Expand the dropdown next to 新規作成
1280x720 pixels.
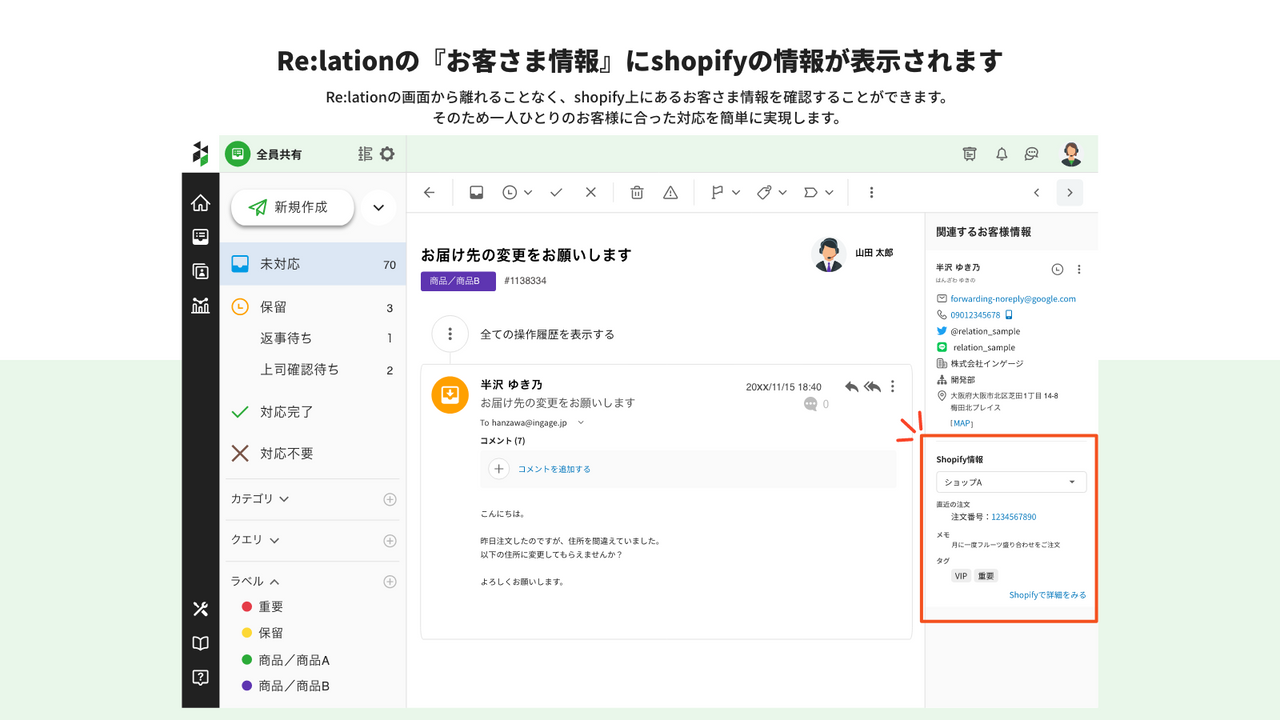point(378,208)
